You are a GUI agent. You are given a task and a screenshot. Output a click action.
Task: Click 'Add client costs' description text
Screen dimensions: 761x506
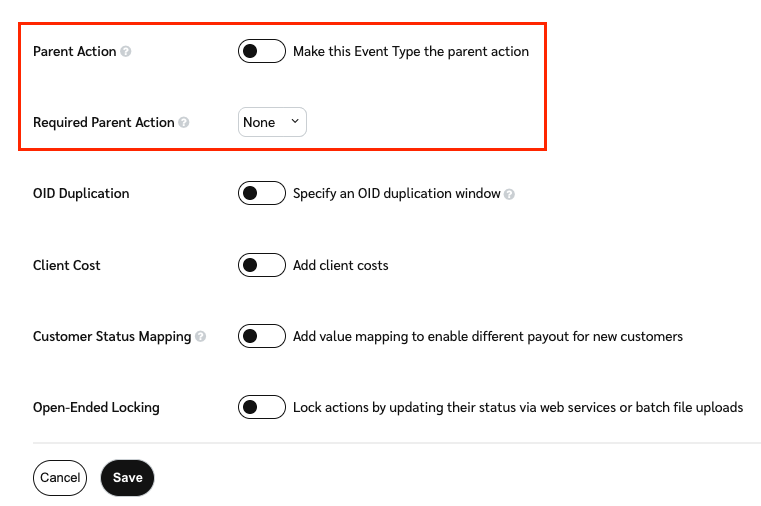[x=340, y=265]
